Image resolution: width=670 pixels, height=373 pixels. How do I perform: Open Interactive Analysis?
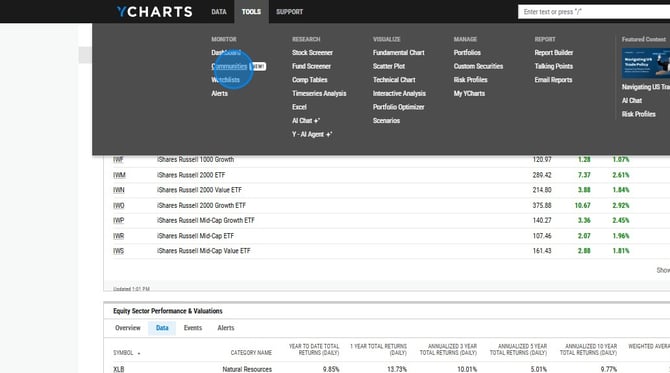tap(399, 94)
